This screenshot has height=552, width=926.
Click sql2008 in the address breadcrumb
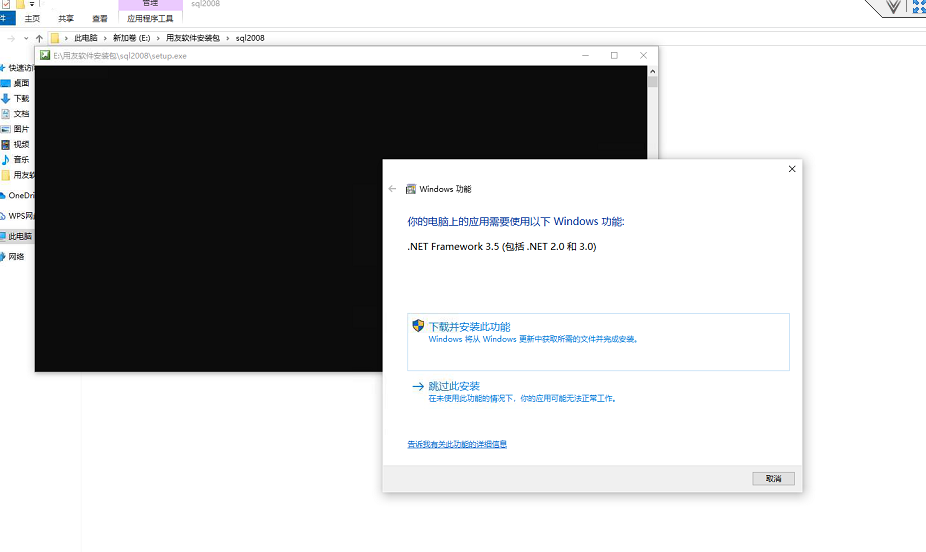(x=250, y=38)
